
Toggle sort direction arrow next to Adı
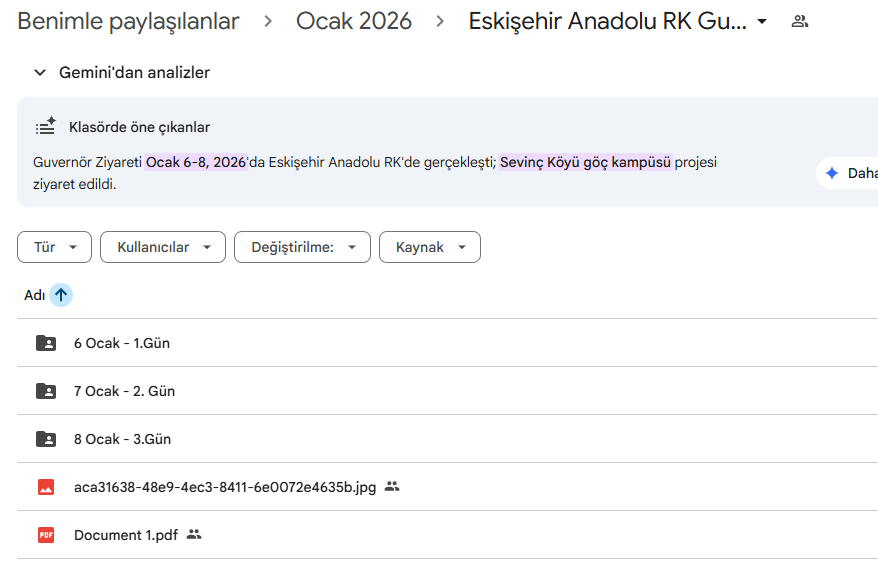point(61,295)
